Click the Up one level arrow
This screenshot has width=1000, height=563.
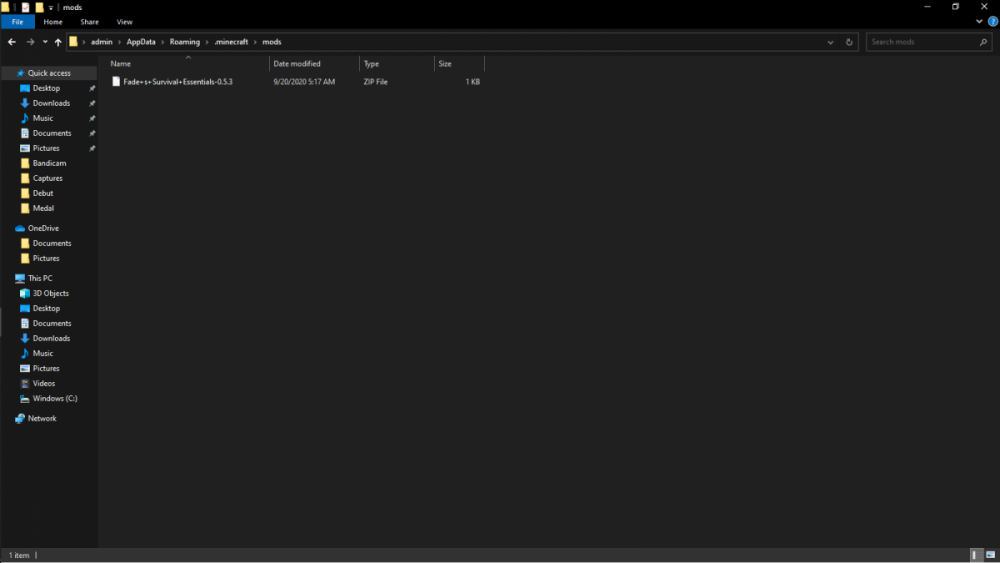point(58,42)
